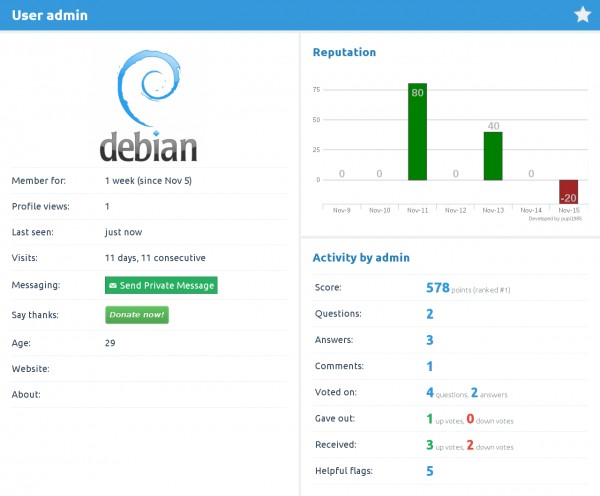600x496 pixels.
Task: Click the Nov-11 reputation bar showing 80
Action: pyautogui.click(x=417, y=132)
